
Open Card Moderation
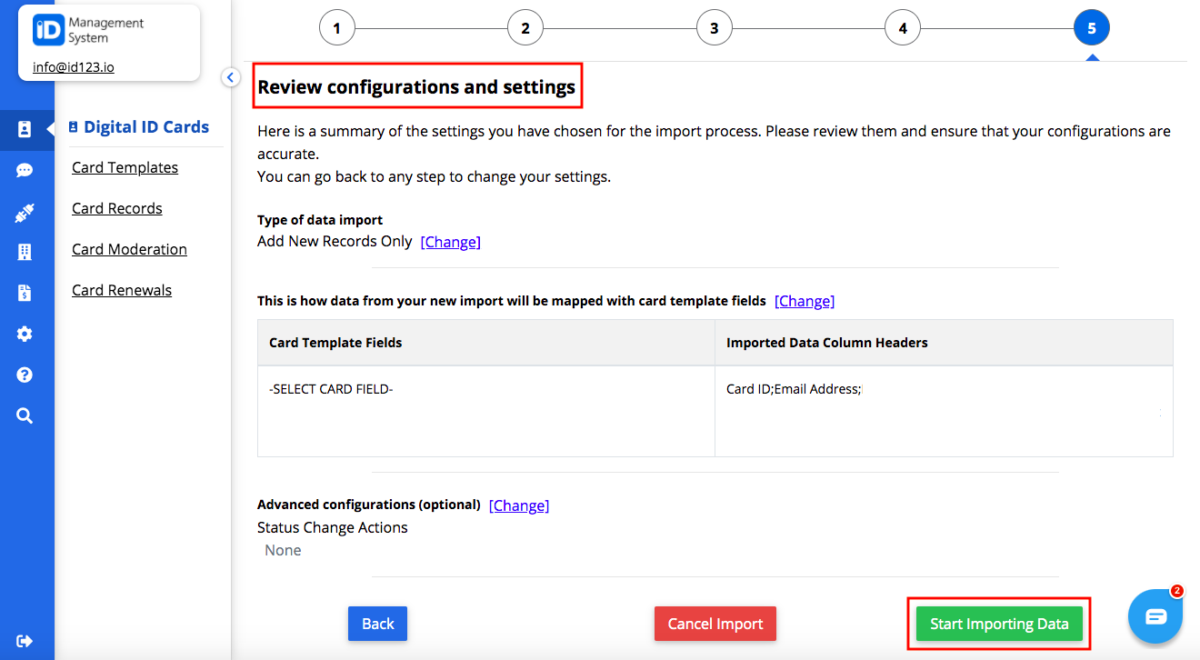point(129,249)
